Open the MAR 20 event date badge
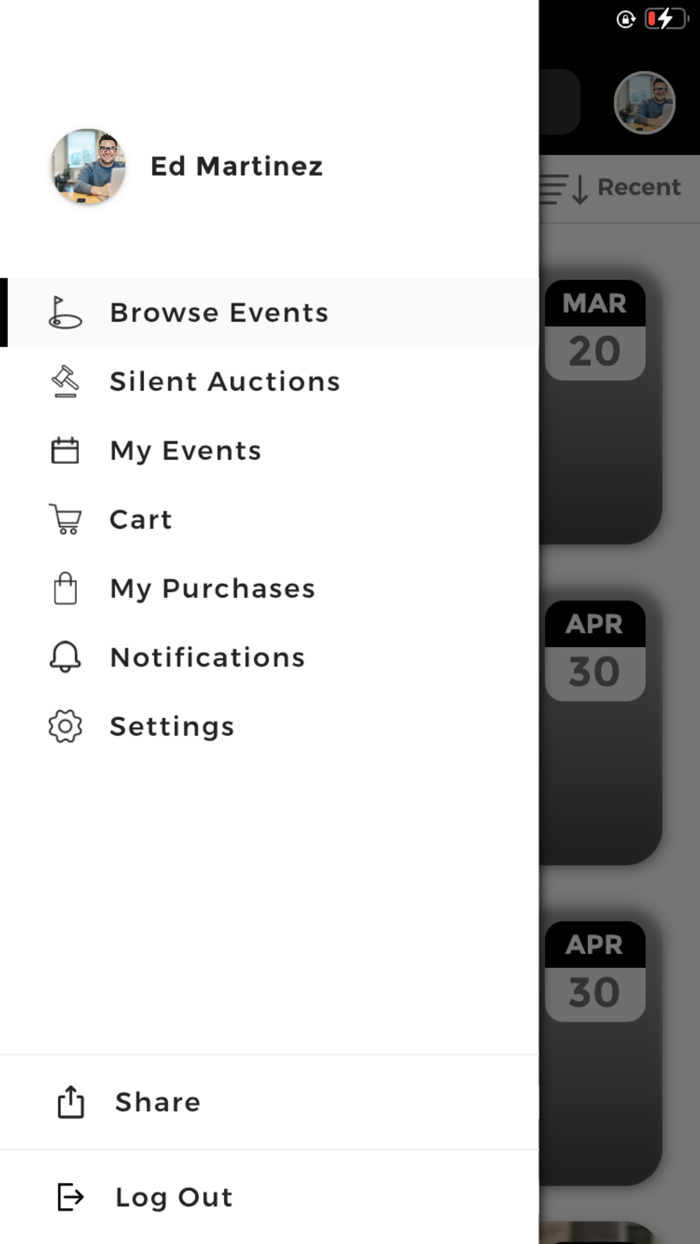The width and height of the screenshot is (700, 1244). 594,328
